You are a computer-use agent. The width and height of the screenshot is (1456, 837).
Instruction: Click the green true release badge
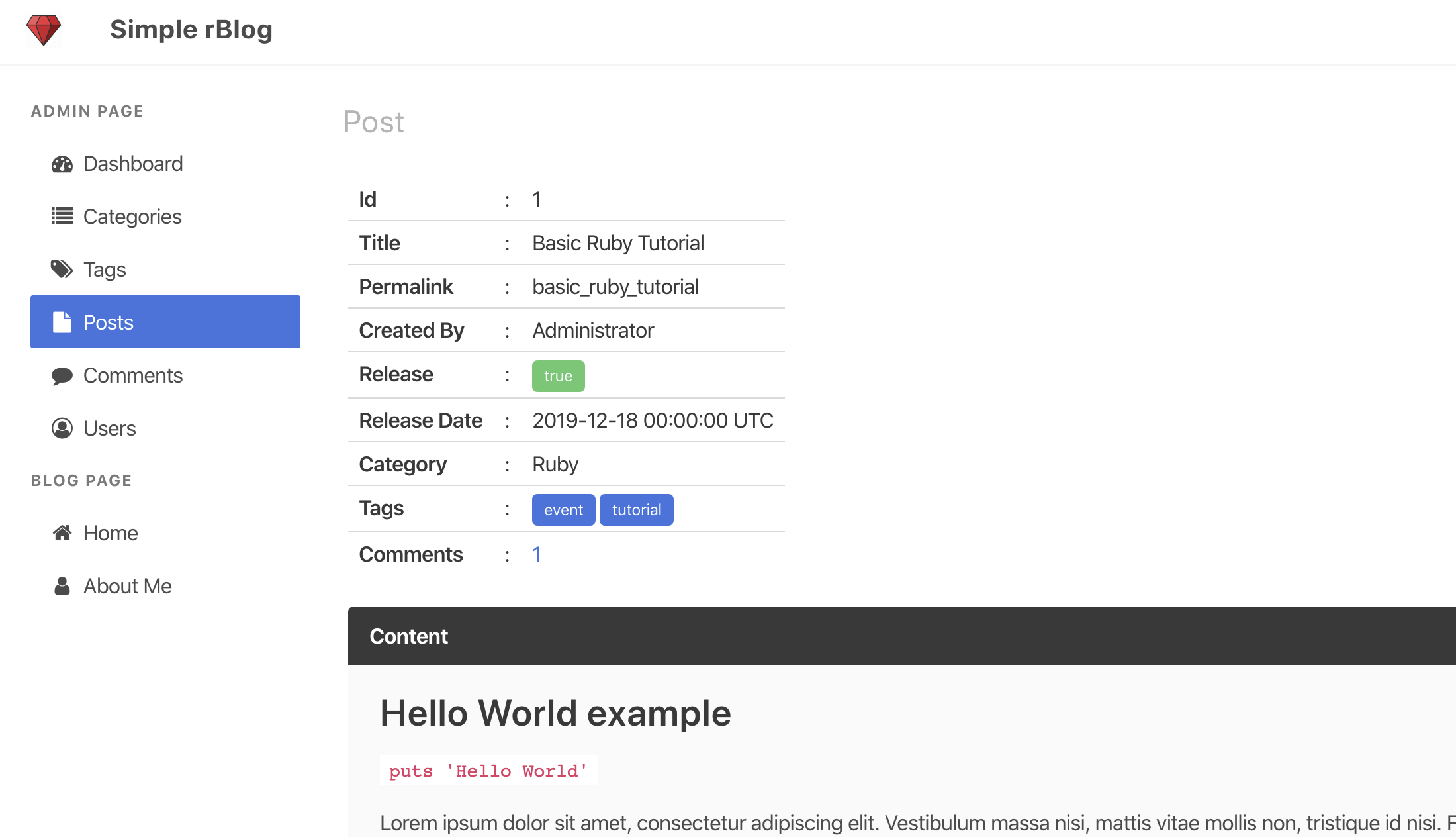558,376
